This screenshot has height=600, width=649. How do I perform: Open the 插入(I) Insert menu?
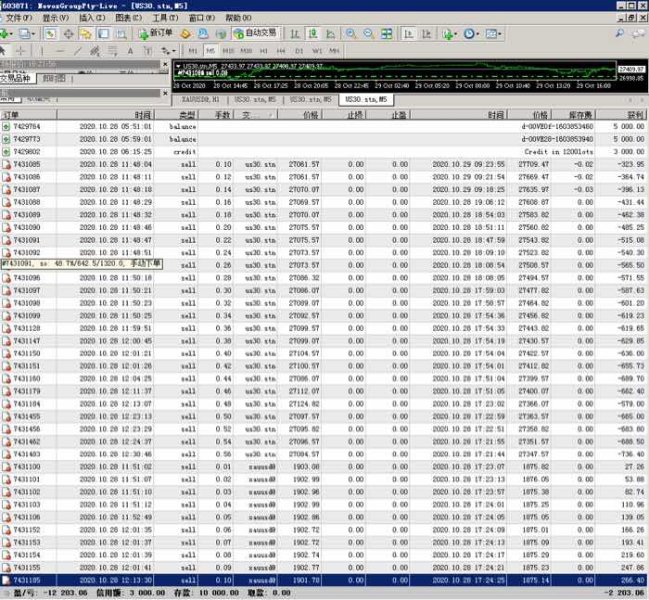[x=92, y=18]
